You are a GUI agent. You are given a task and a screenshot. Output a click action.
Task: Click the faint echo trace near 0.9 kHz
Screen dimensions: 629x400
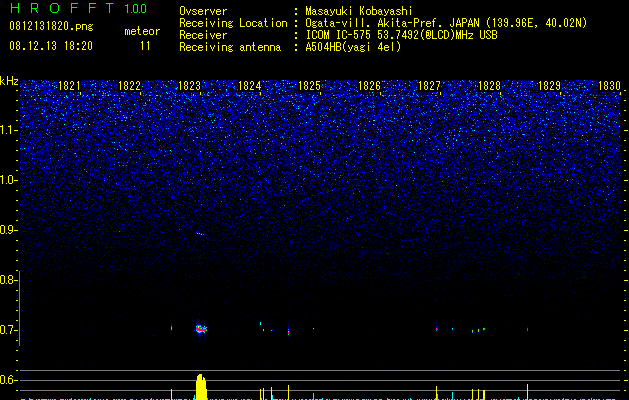[201, 234]
